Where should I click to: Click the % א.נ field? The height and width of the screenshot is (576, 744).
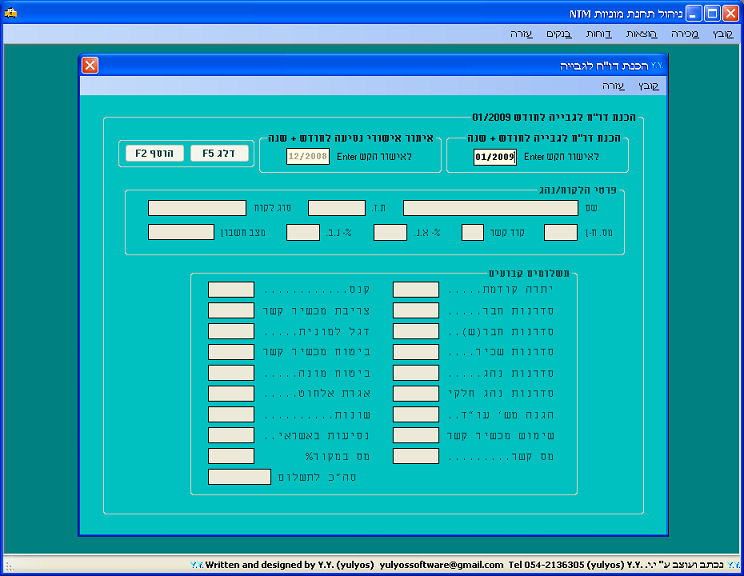point(390,232)
